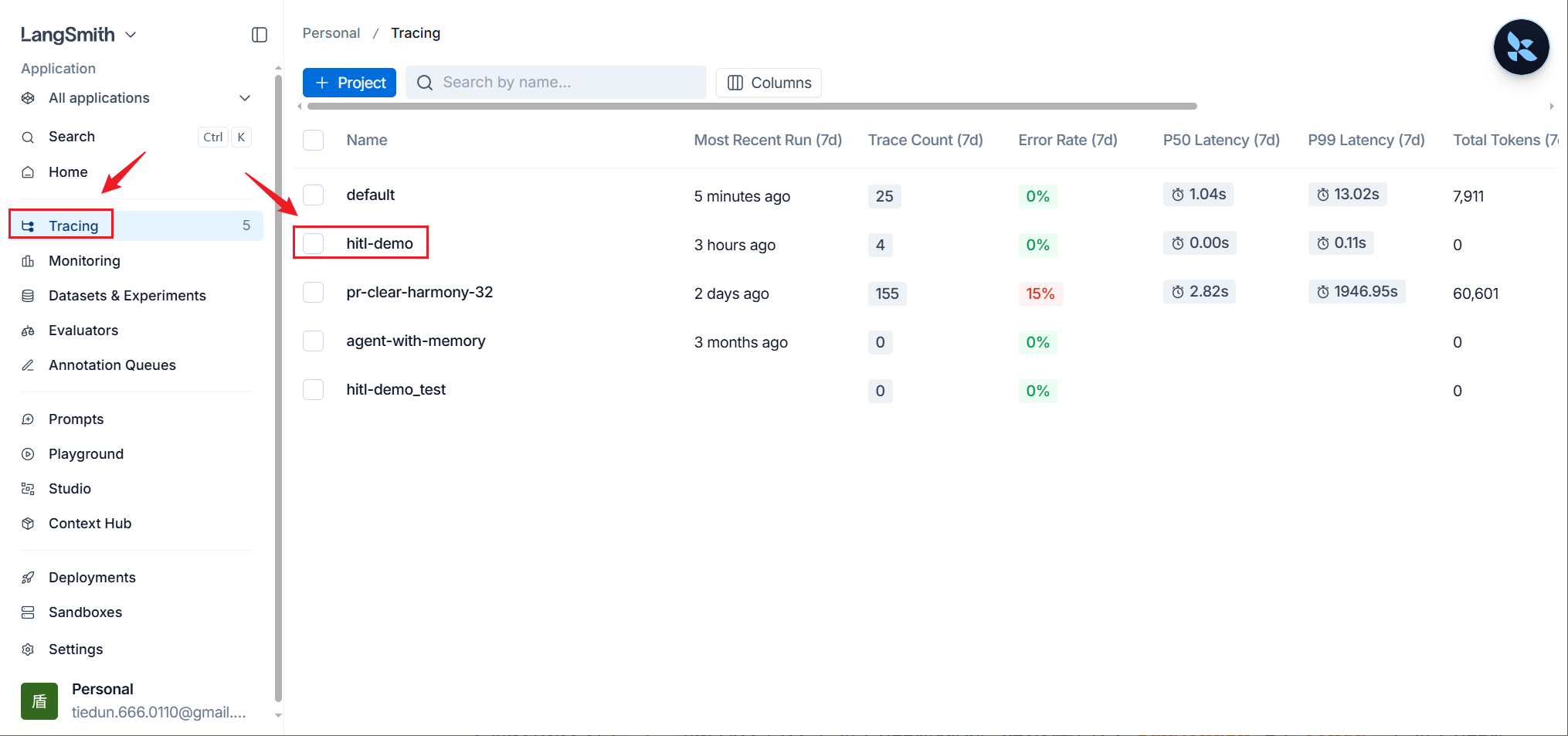1568x736 pixels.
Task: Click the tiedun.666.0110 account email
Action: pos(159,713)
